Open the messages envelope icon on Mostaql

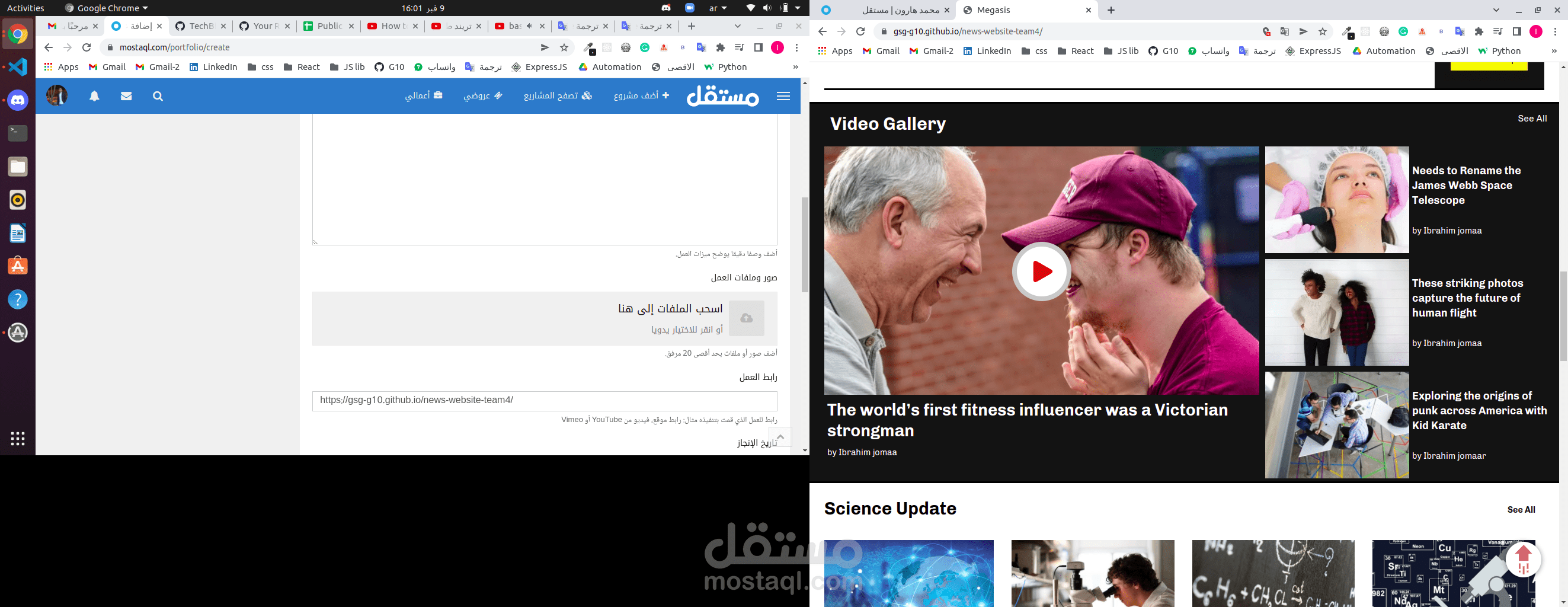126,96
